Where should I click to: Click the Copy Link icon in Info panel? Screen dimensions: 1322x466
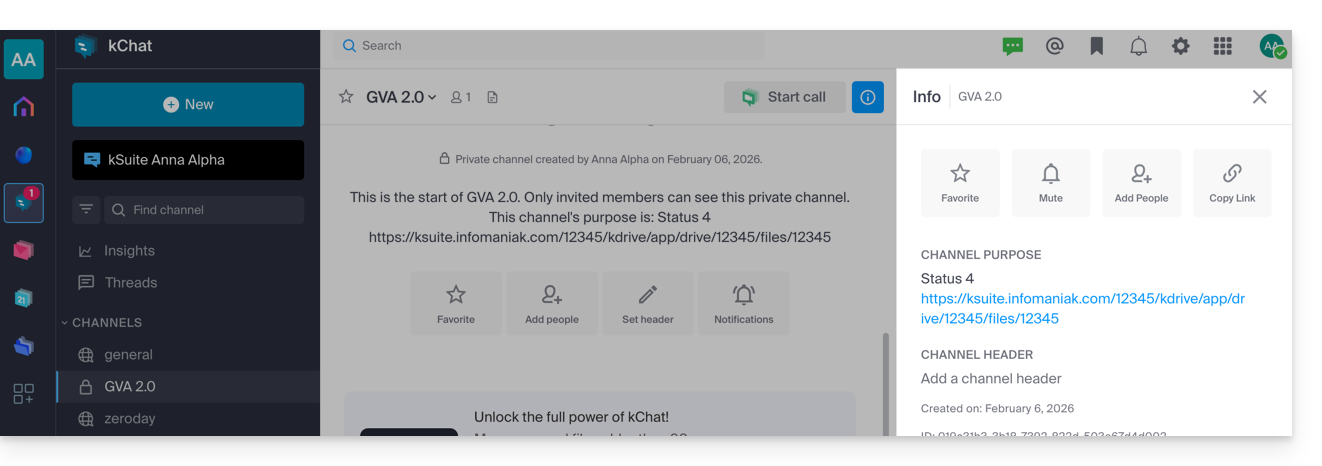1232,183
